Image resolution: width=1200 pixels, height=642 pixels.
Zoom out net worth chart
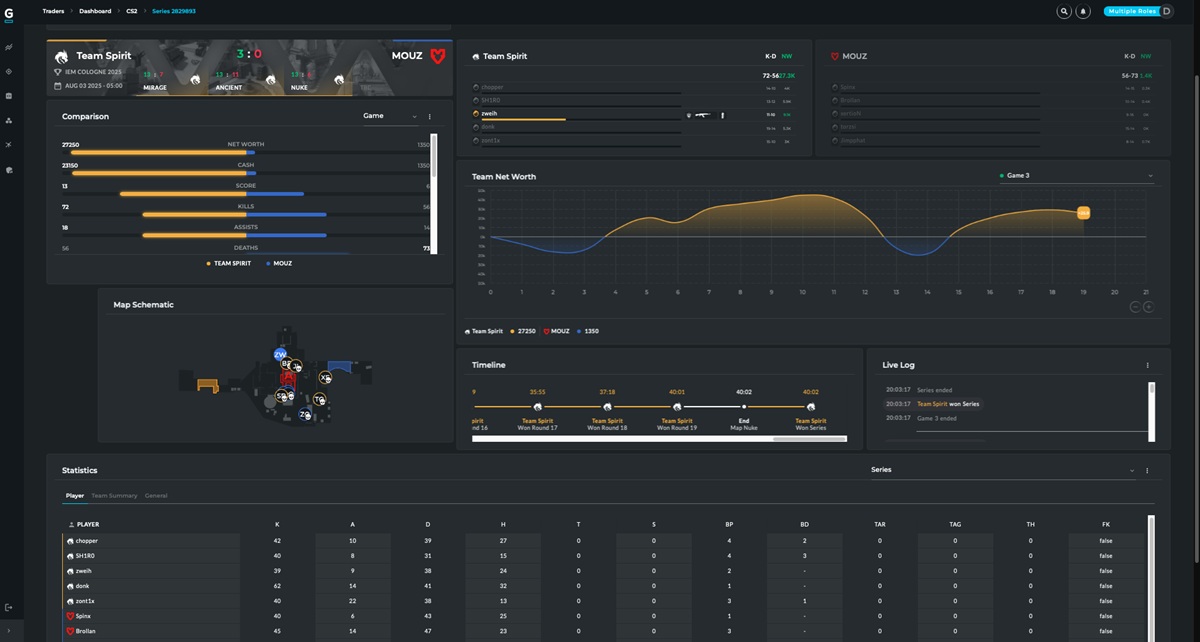[x=1136, y=307]
